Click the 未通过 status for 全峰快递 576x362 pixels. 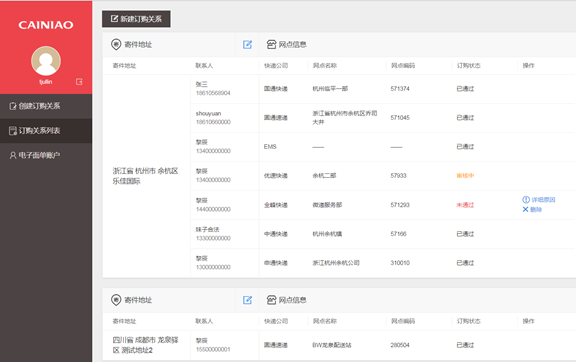pos(465,205)
